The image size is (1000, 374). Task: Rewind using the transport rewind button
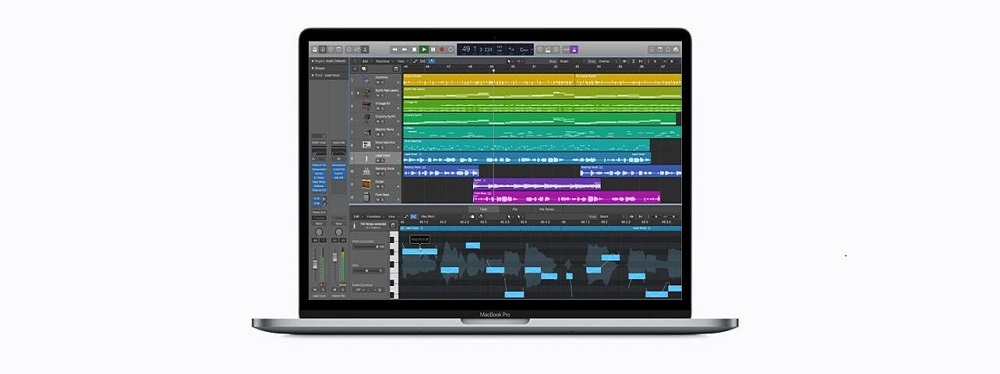click(395, 49)
